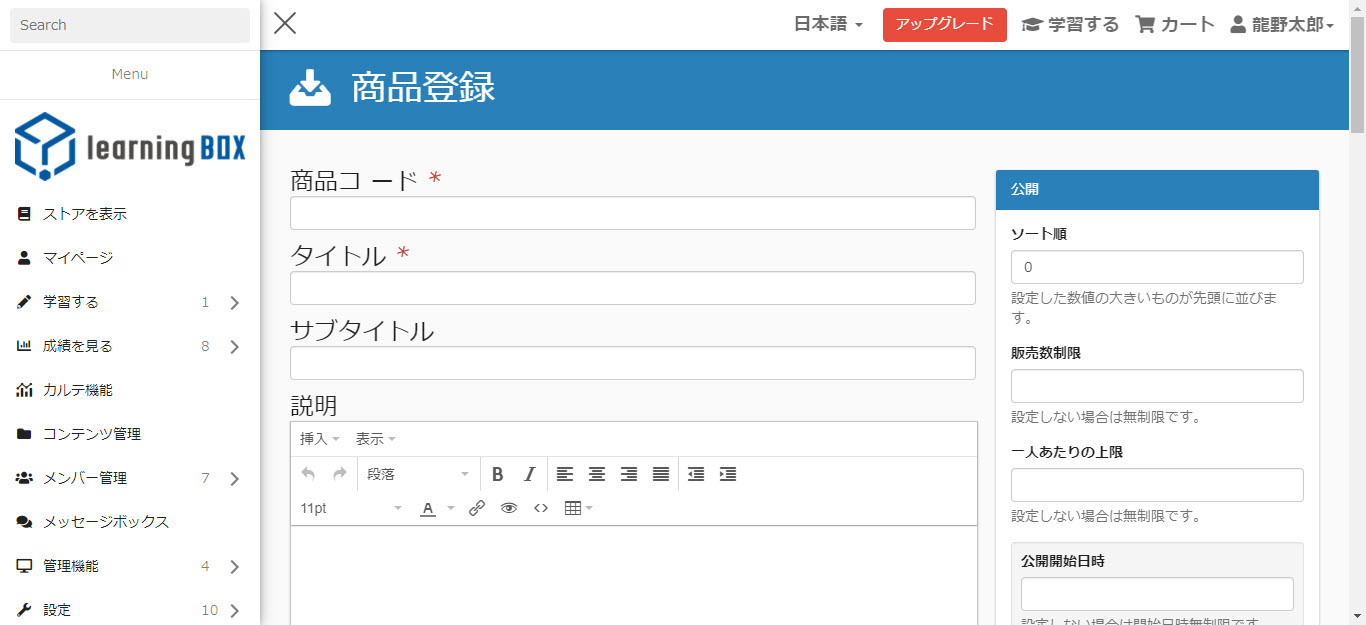Click the 商品コード input field

(x=632, y=213)
